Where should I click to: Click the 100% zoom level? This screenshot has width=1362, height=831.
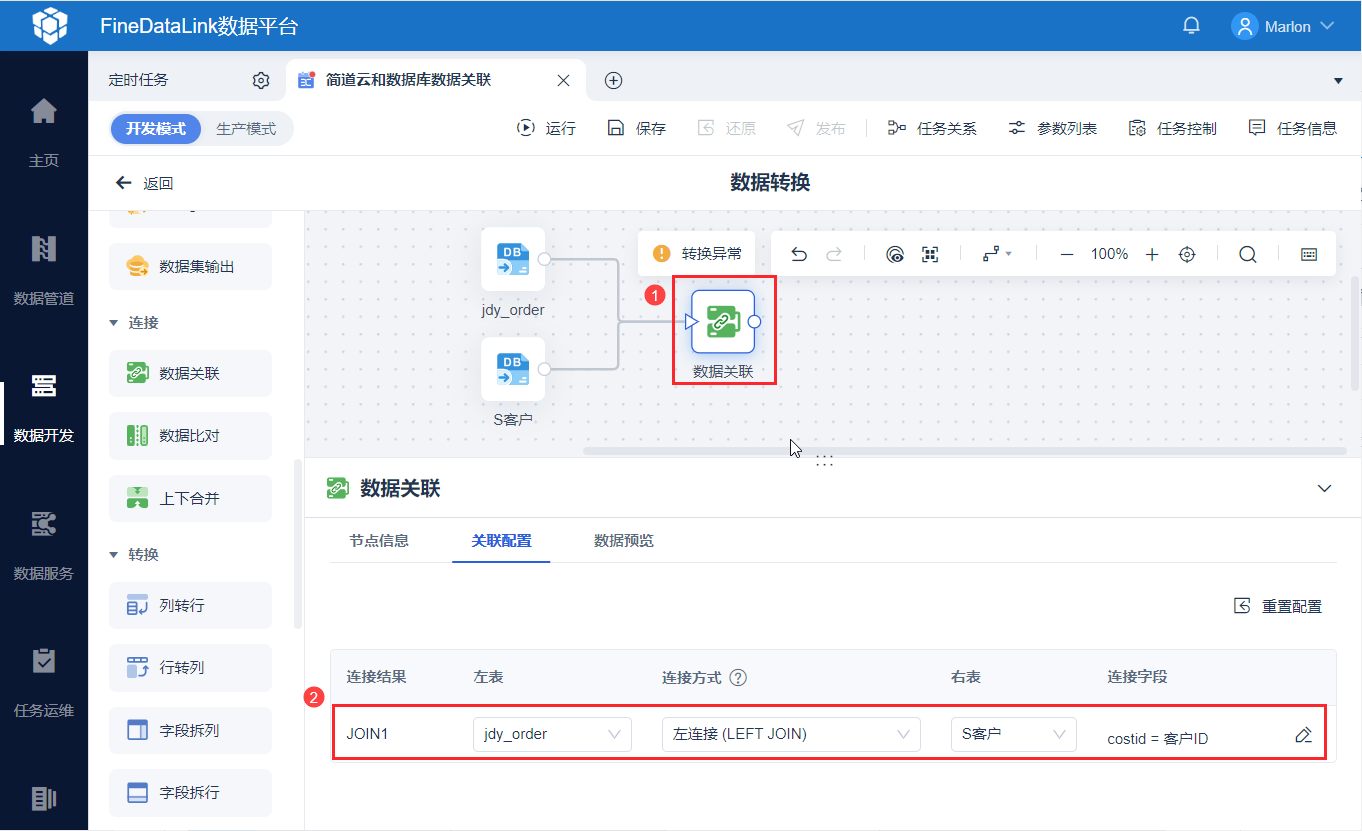click(x=1109, y=254)
